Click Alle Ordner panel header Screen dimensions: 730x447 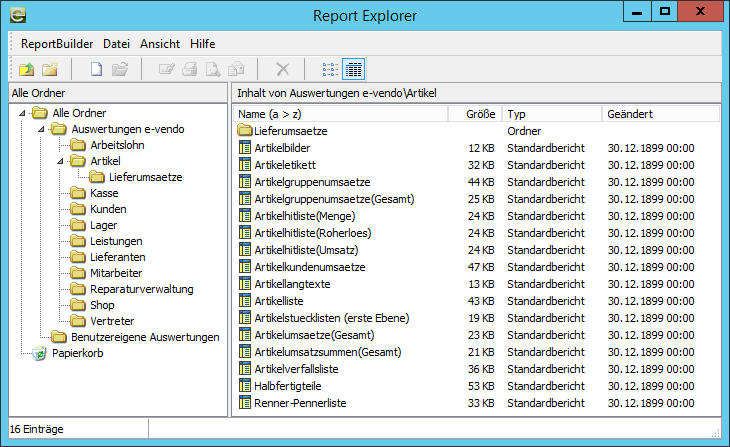point(118,93)
